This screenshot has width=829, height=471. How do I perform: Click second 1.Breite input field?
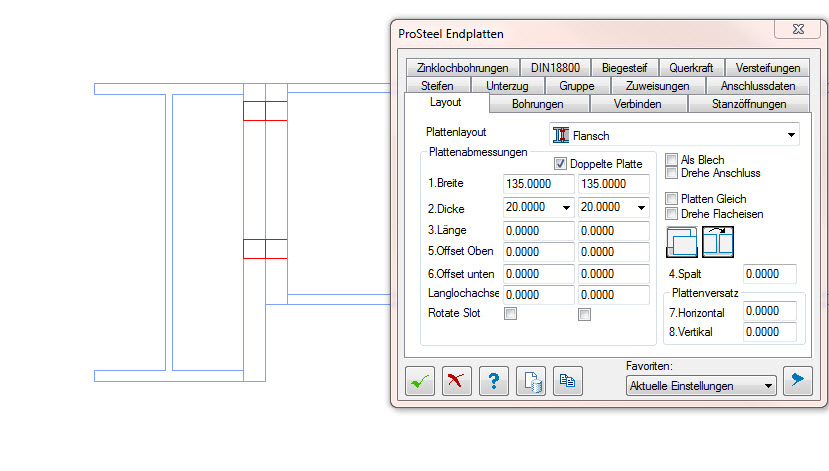coord(613,184)
